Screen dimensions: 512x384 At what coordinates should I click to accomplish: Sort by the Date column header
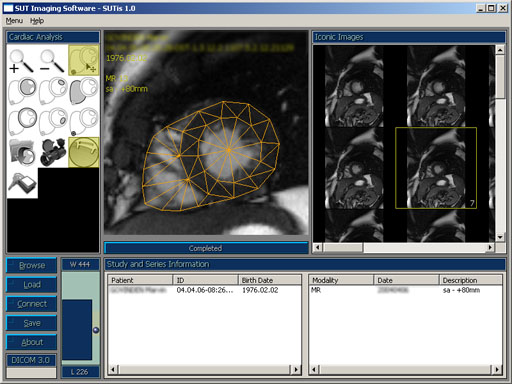click(x=406, y=280)
